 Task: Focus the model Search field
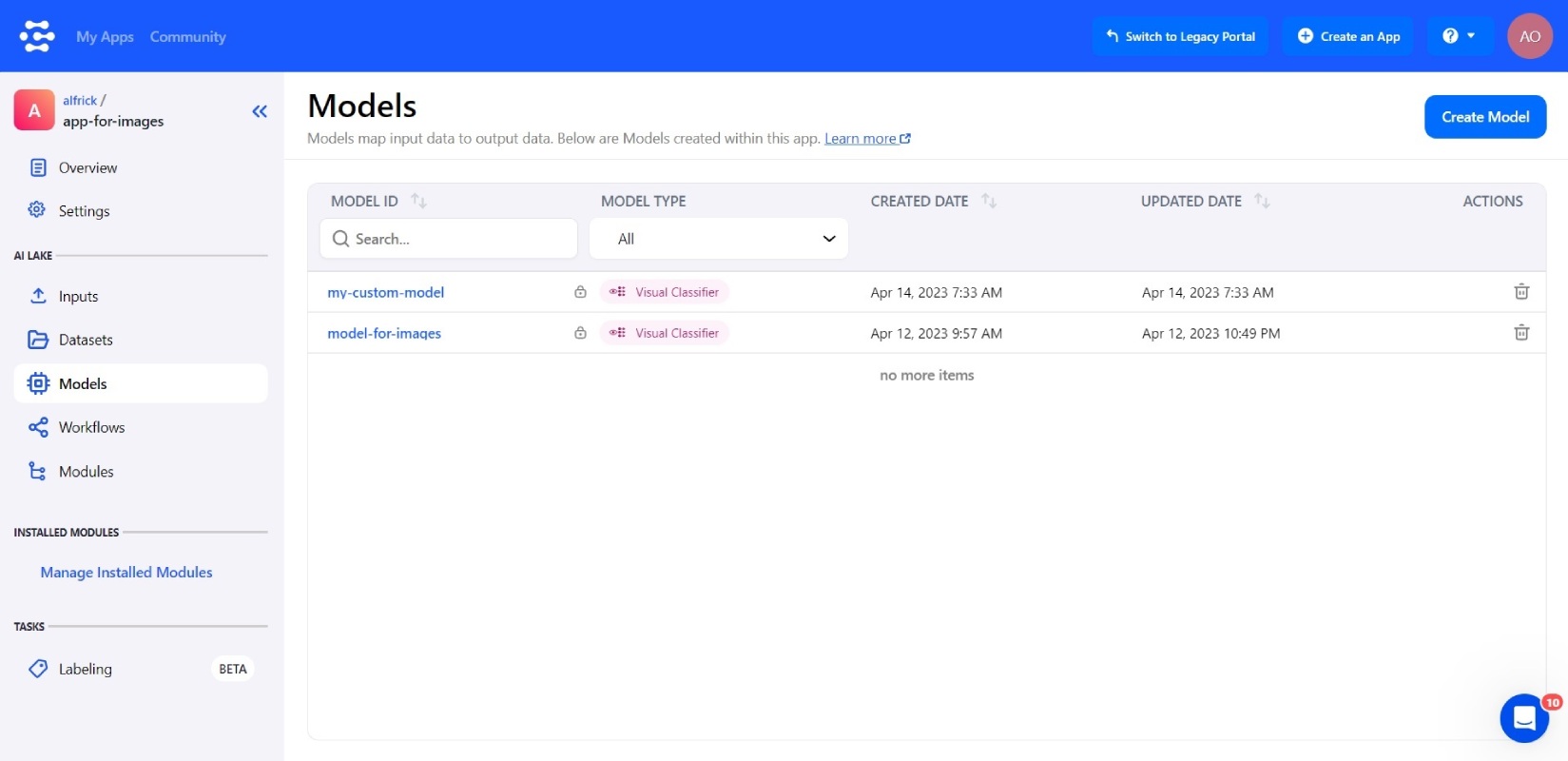click(449, 239)
